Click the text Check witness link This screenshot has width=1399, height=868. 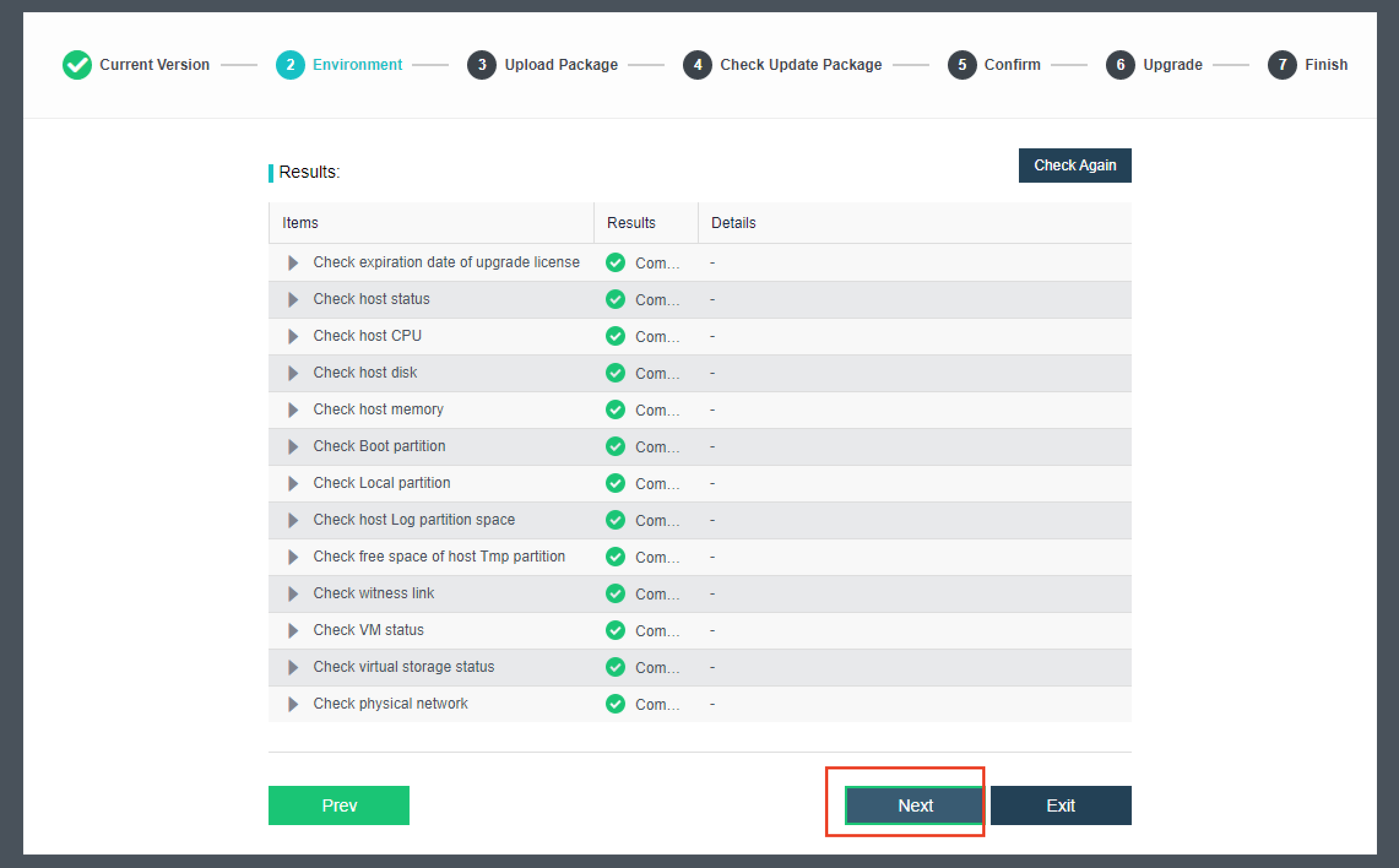tap(373, 593)
